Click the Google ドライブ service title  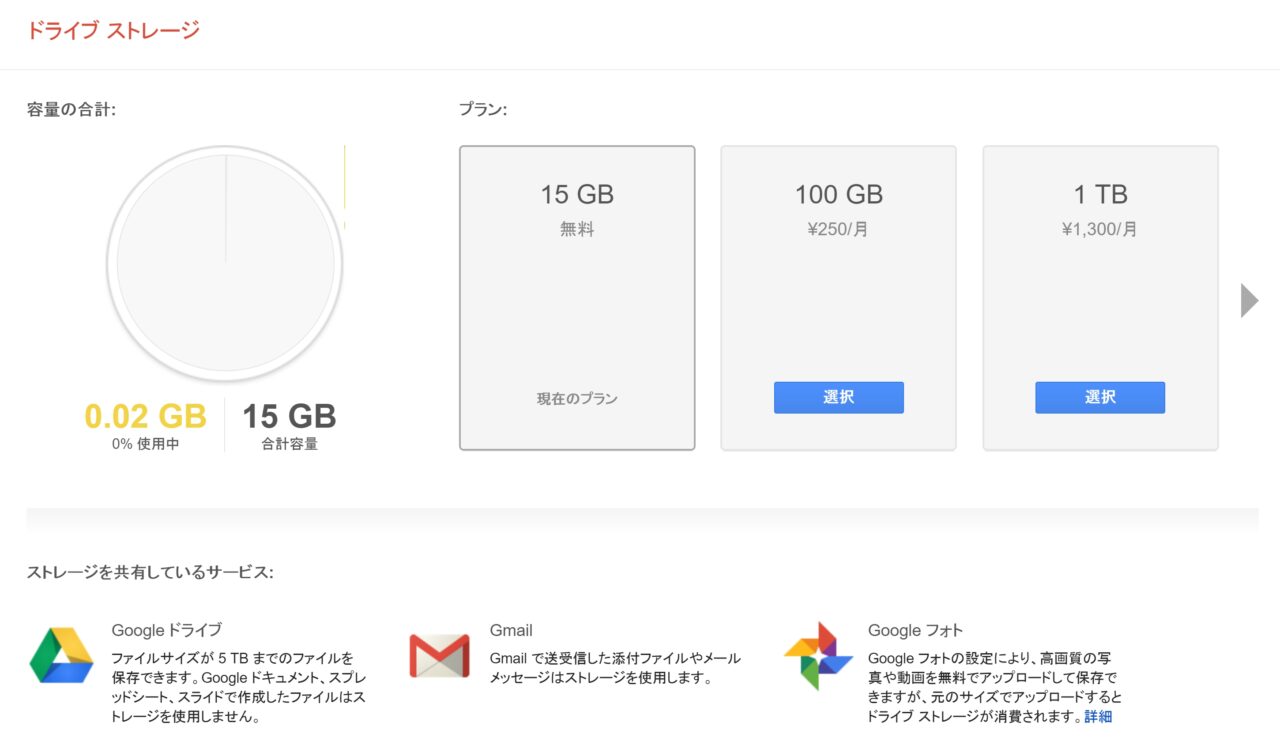click(167, 630)
